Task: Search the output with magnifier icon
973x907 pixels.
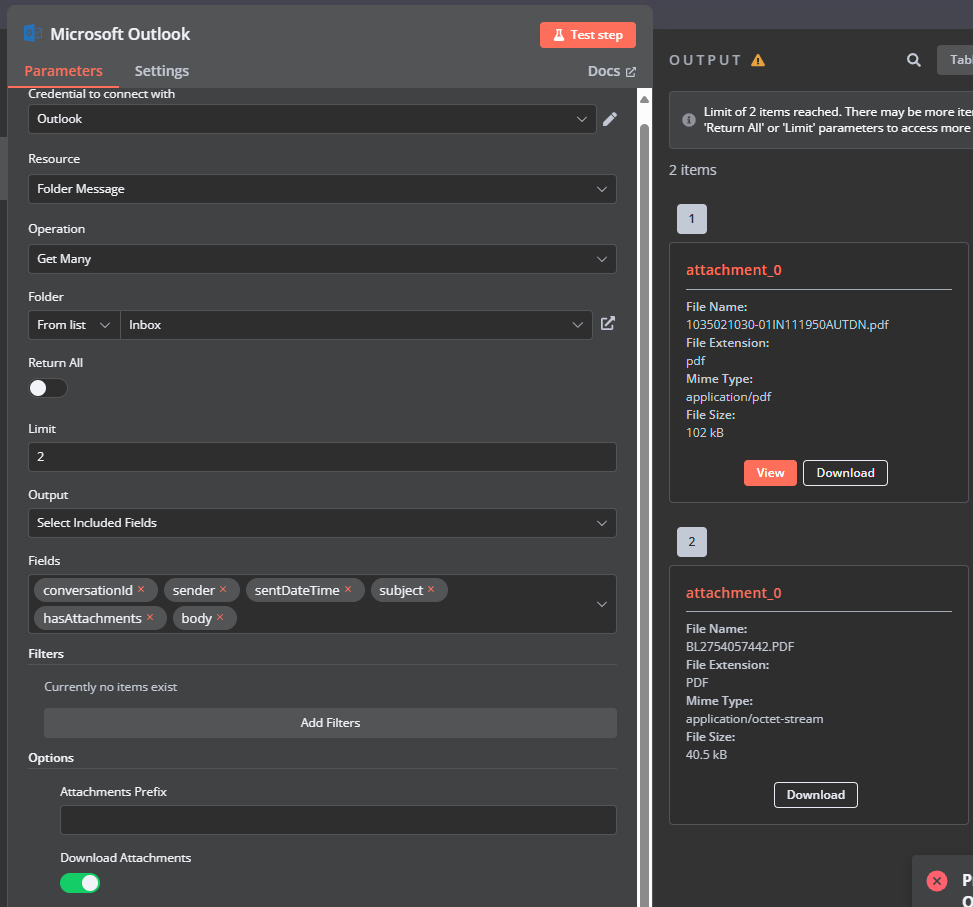Action: tap(913, 60)
